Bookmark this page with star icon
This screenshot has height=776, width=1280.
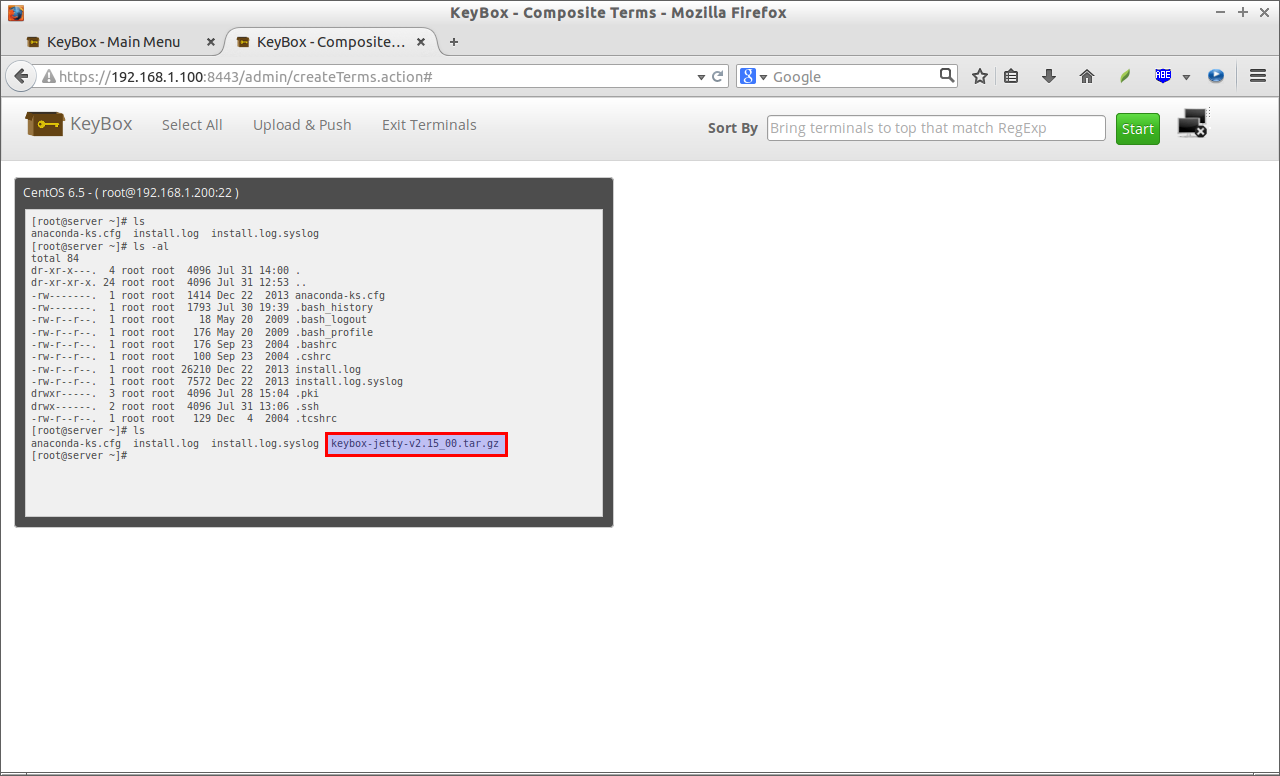click(x=980, y=76)
